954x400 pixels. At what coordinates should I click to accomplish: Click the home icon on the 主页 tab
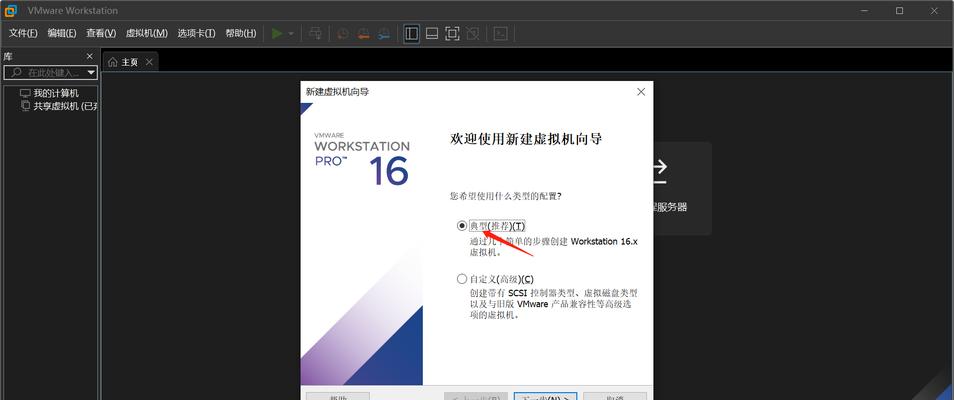(x=113, y=62)
